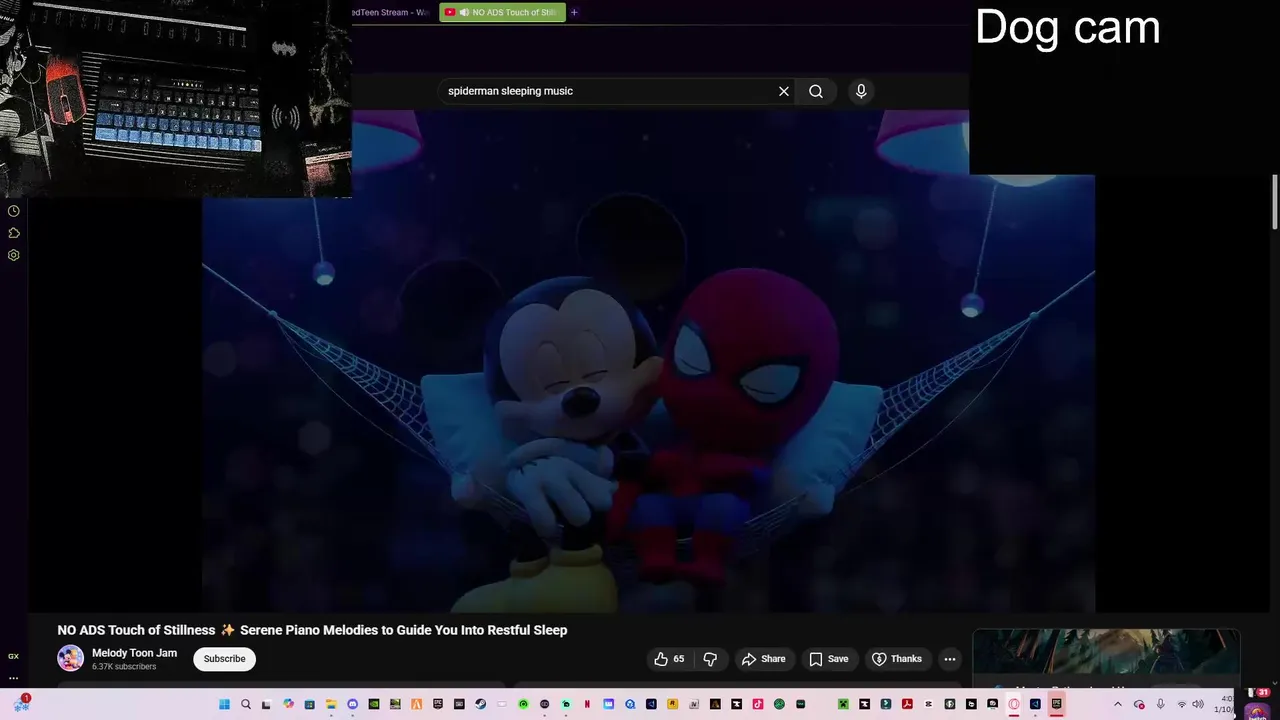Save the video to a playlist
This screenshot has height=720, width=1280.
click(828, 659)
